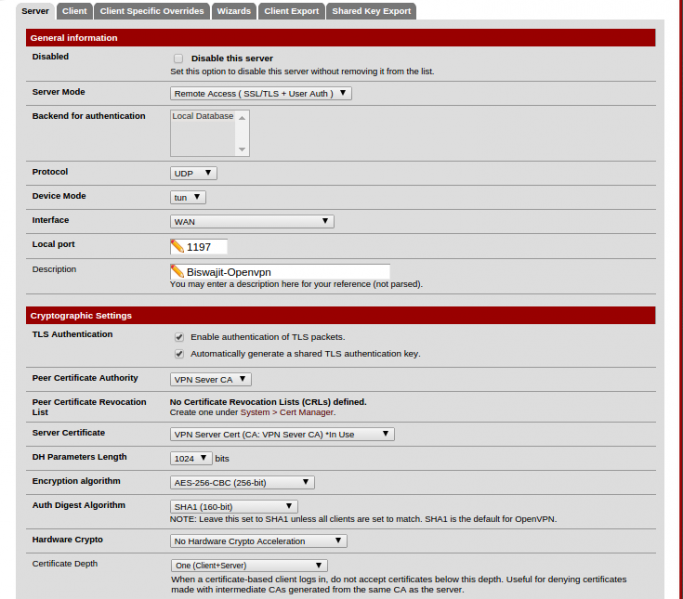This screenshot has width=683, height=599.
Task: Open the Hardware Crypto dropdown
Action: pos(258,541)
